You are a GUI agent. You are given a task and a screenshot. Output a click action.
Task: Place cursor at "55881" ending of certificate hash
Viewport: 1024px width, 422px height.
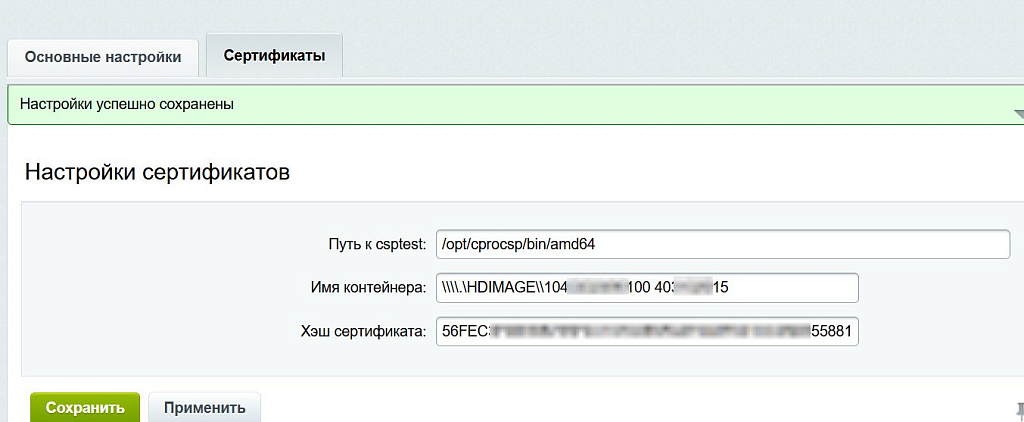point(831,331)
